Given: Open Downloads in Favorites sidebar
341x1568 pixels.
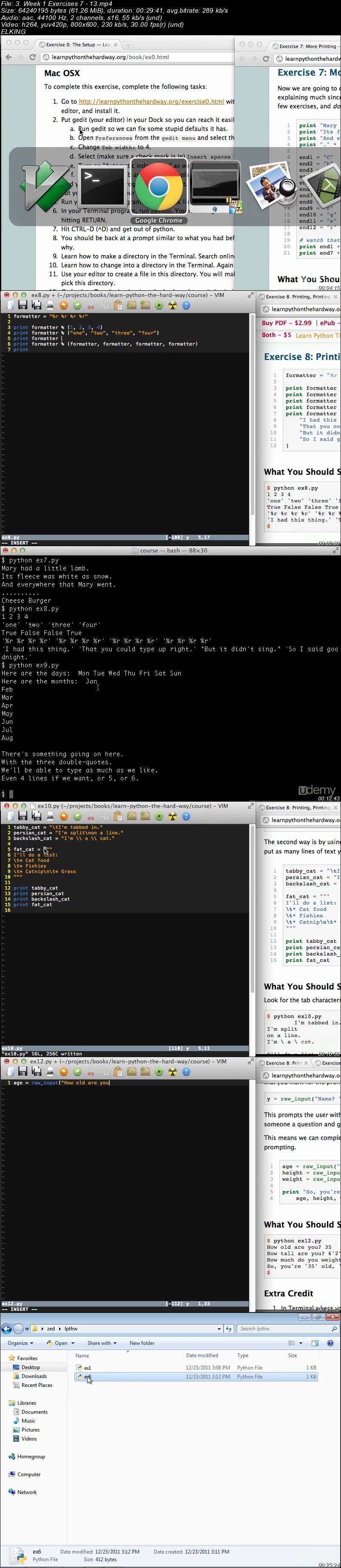Looking at the screenshot, I should pos(34,1375).
